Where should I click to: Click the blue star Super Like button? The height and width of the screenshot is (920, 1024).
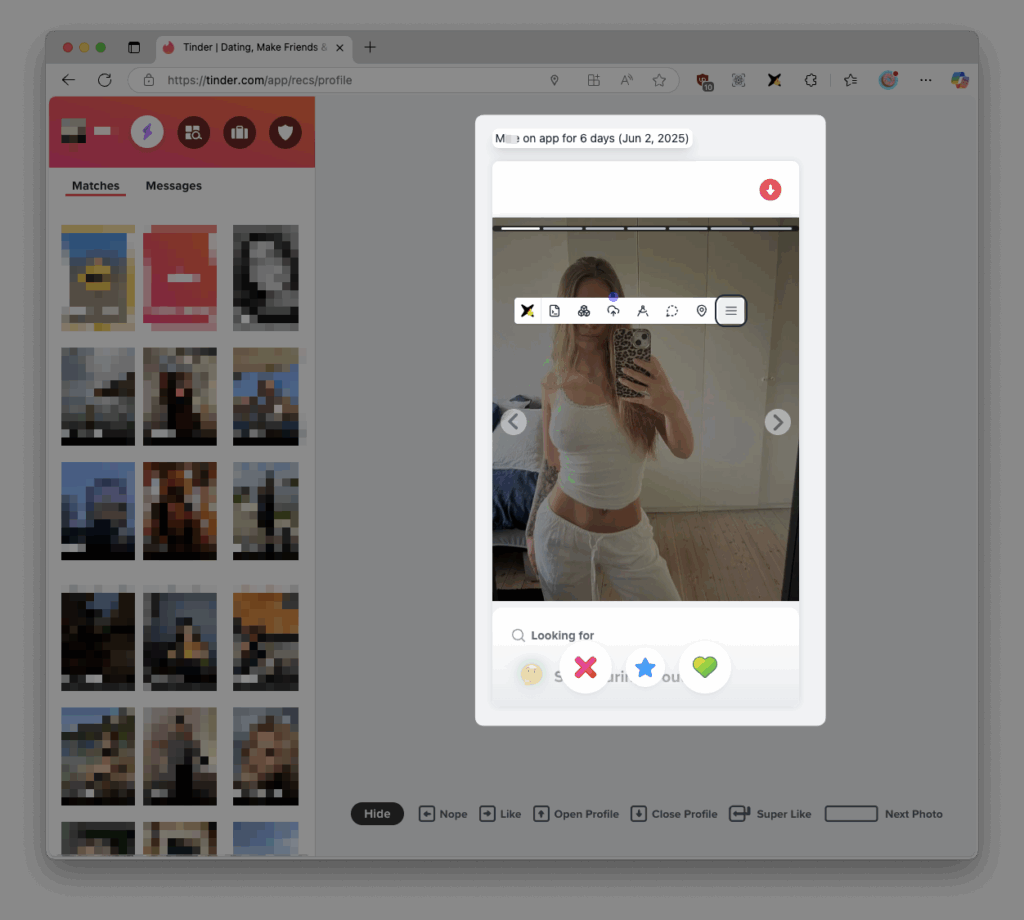645,667
